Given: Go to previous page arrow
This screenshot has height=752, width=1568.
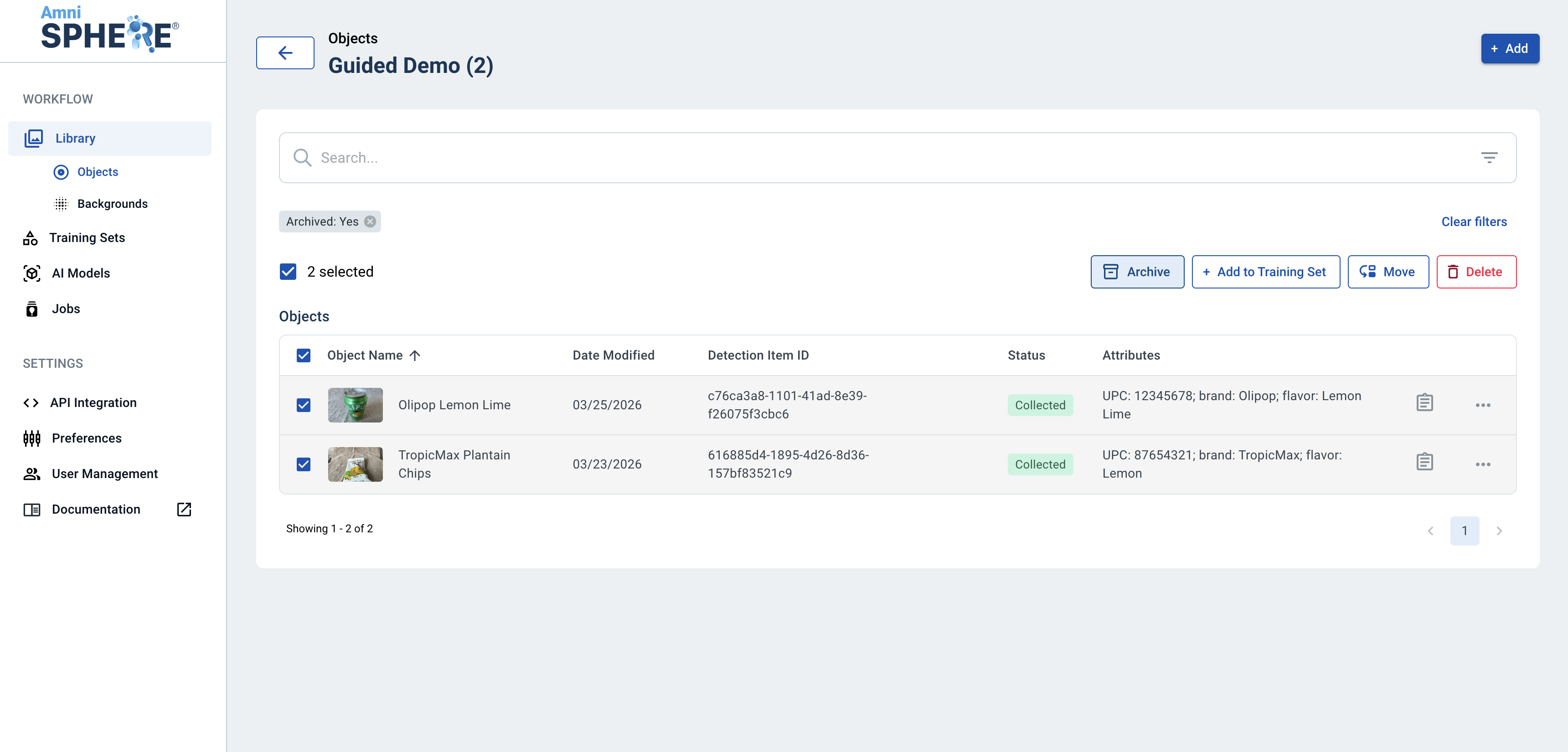Looking at the screenshot, I should click(1430, 531).
